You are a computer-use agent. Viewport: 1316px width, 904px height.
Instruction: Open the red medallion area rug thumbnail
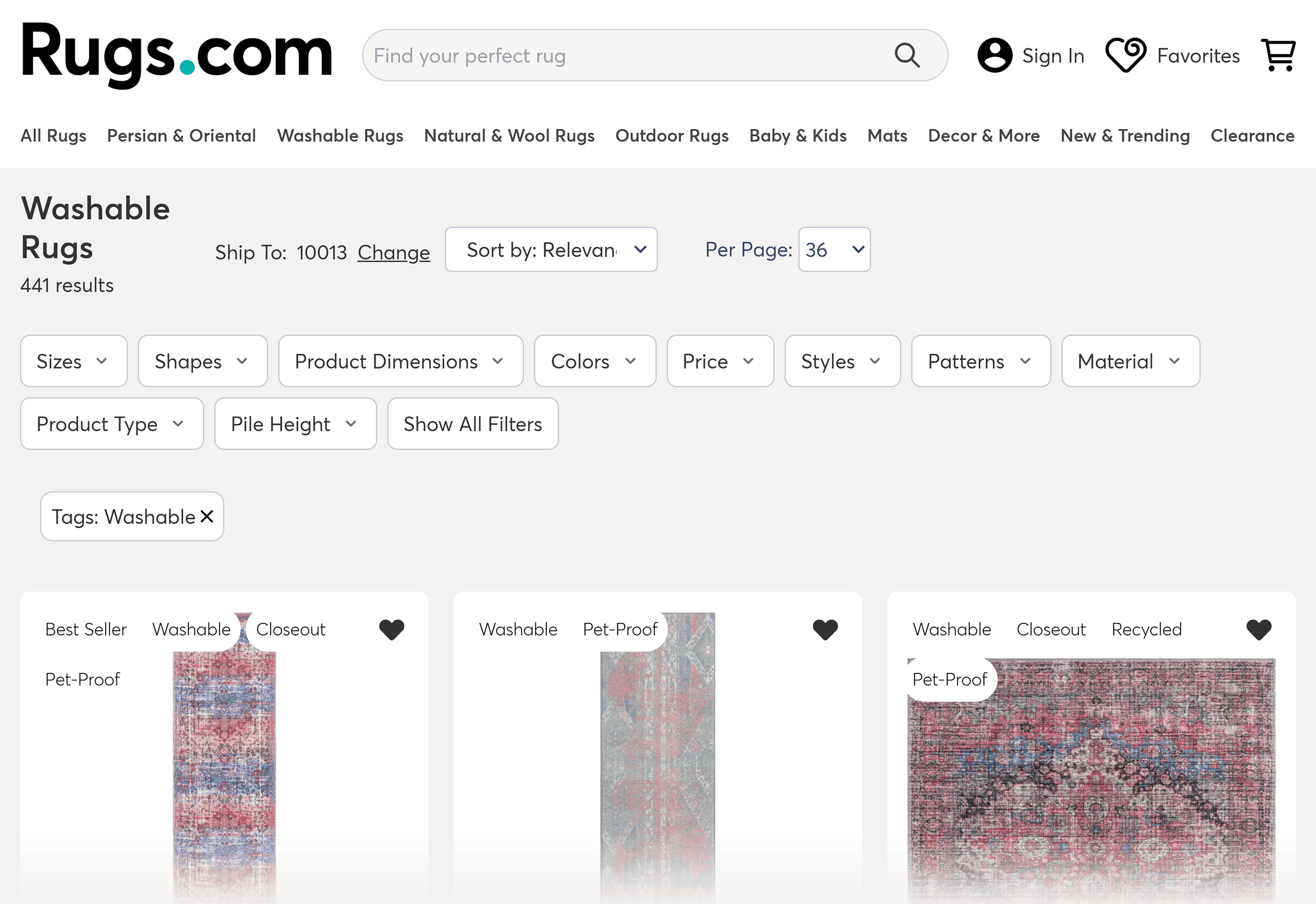[x=1091, y=782]
